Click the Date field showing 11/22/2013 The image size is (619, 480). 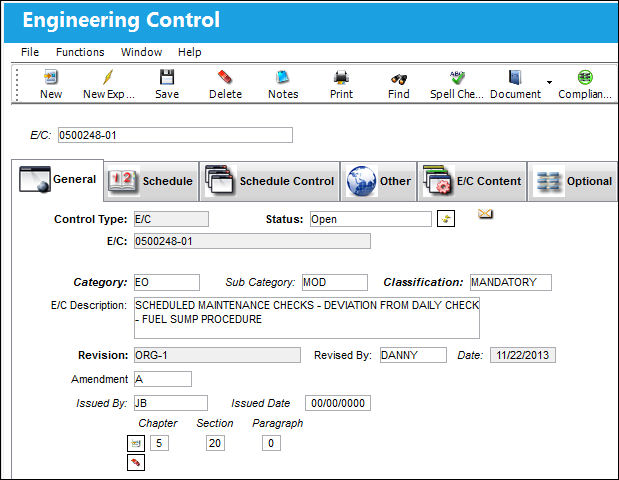point(523,355)
